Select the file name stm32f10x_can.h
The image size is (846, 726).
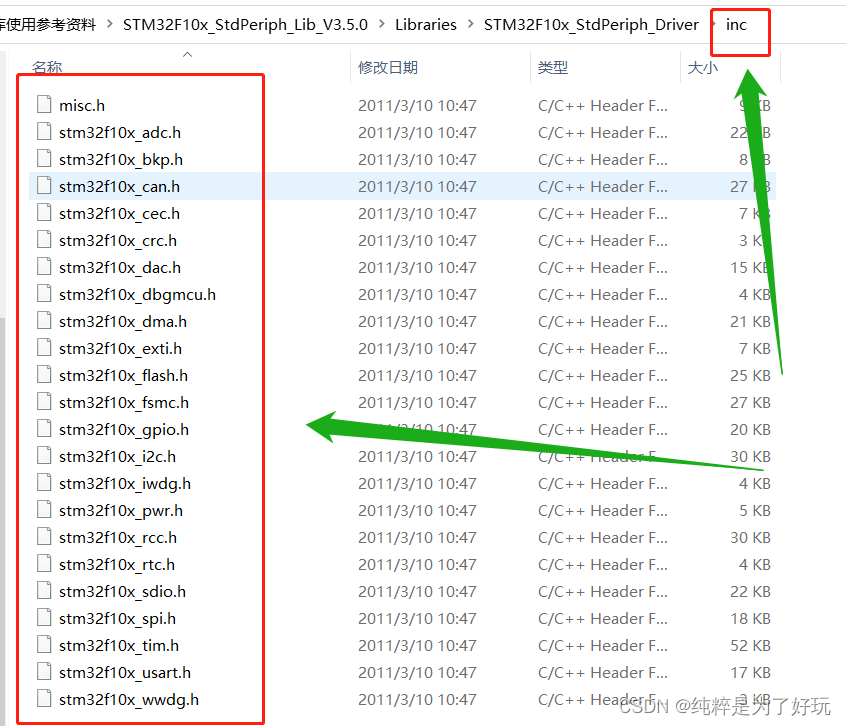tap(119, 187)
